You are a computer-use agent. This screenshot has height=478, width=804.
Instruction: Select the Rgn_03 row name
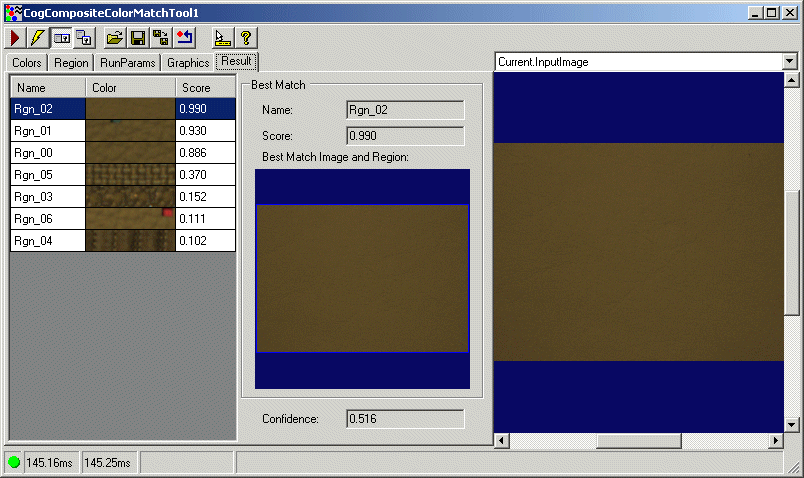pos(48,197)
